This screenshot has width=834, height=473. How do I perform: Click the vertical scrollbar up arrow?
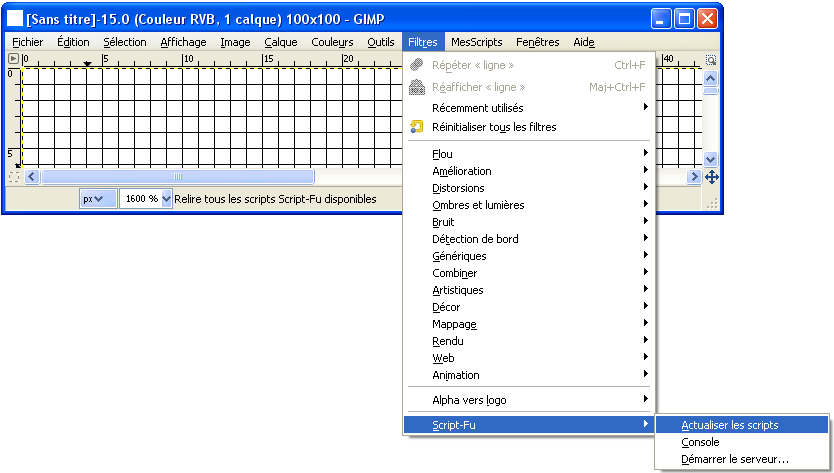[711, 79]
